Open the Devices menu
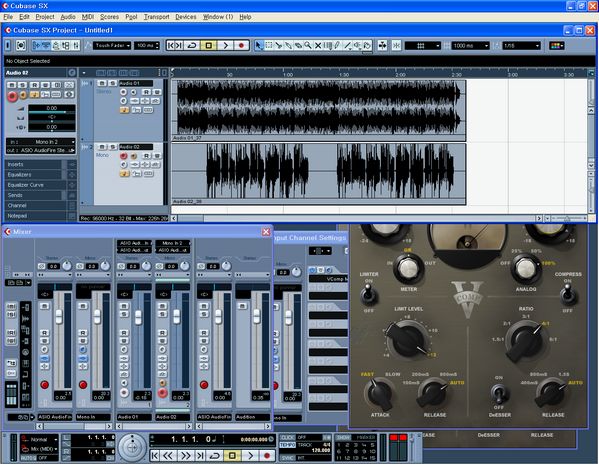599x465 pixels. point(186,17)
